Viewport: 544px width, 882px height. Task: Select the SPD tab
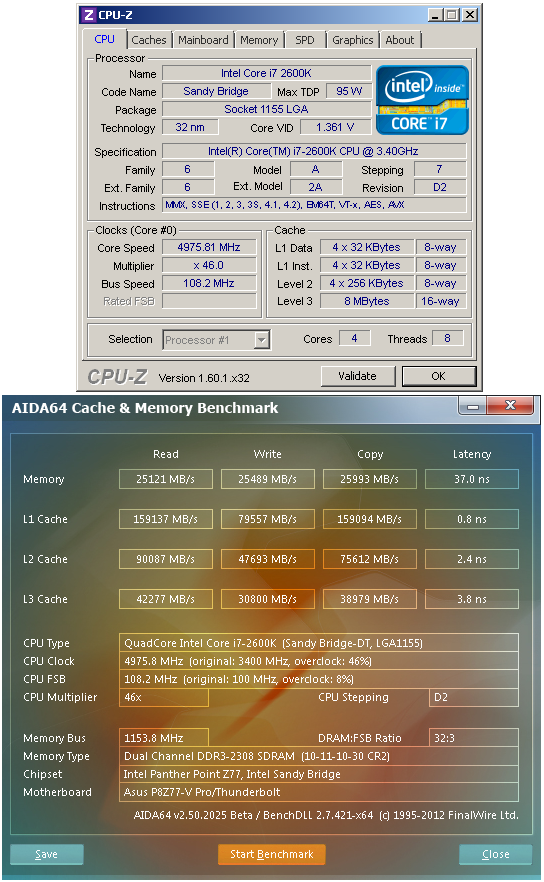click(305, 40)
